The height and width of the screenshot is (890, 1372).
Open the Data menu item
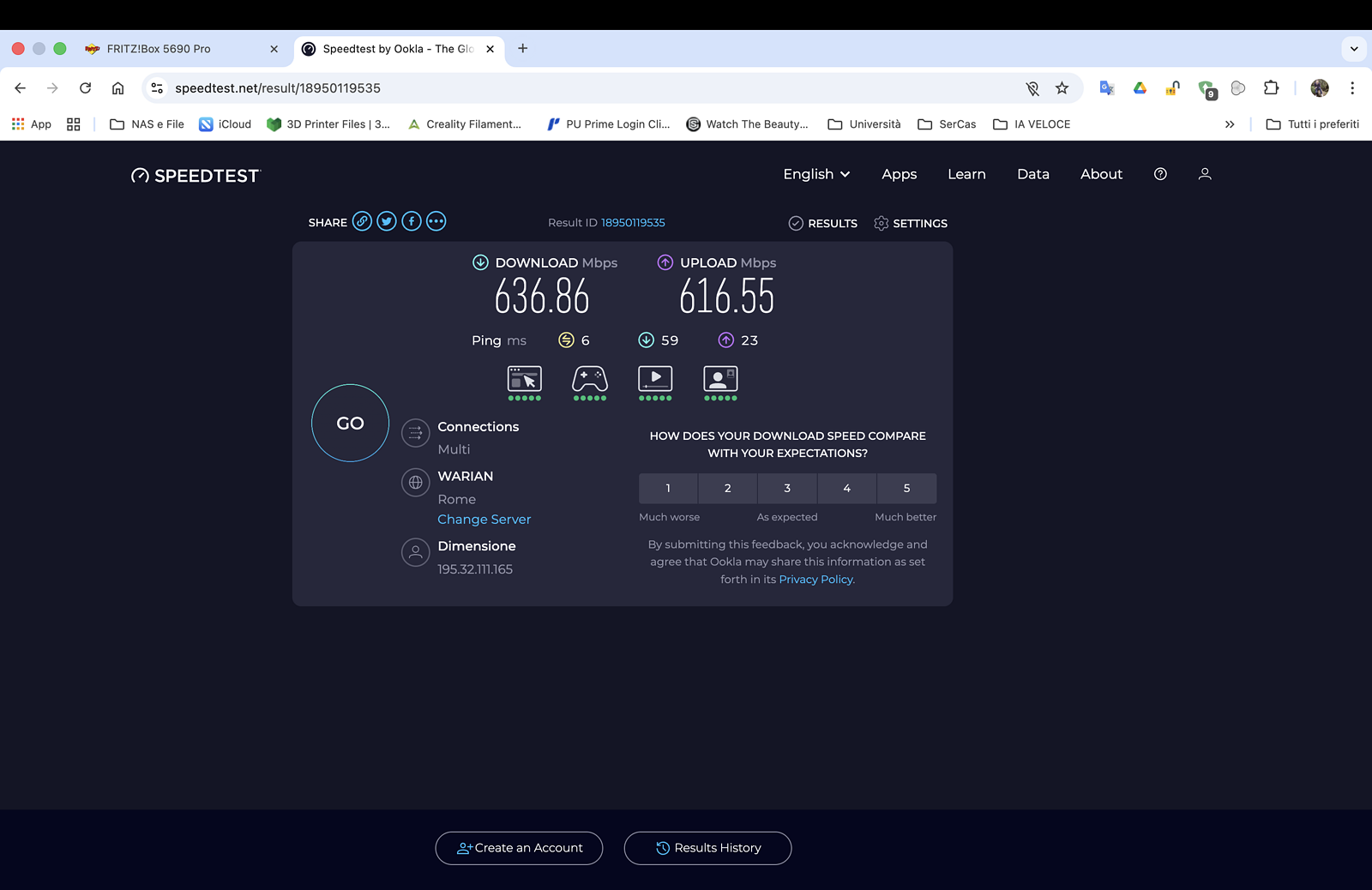pos(1033,174)
